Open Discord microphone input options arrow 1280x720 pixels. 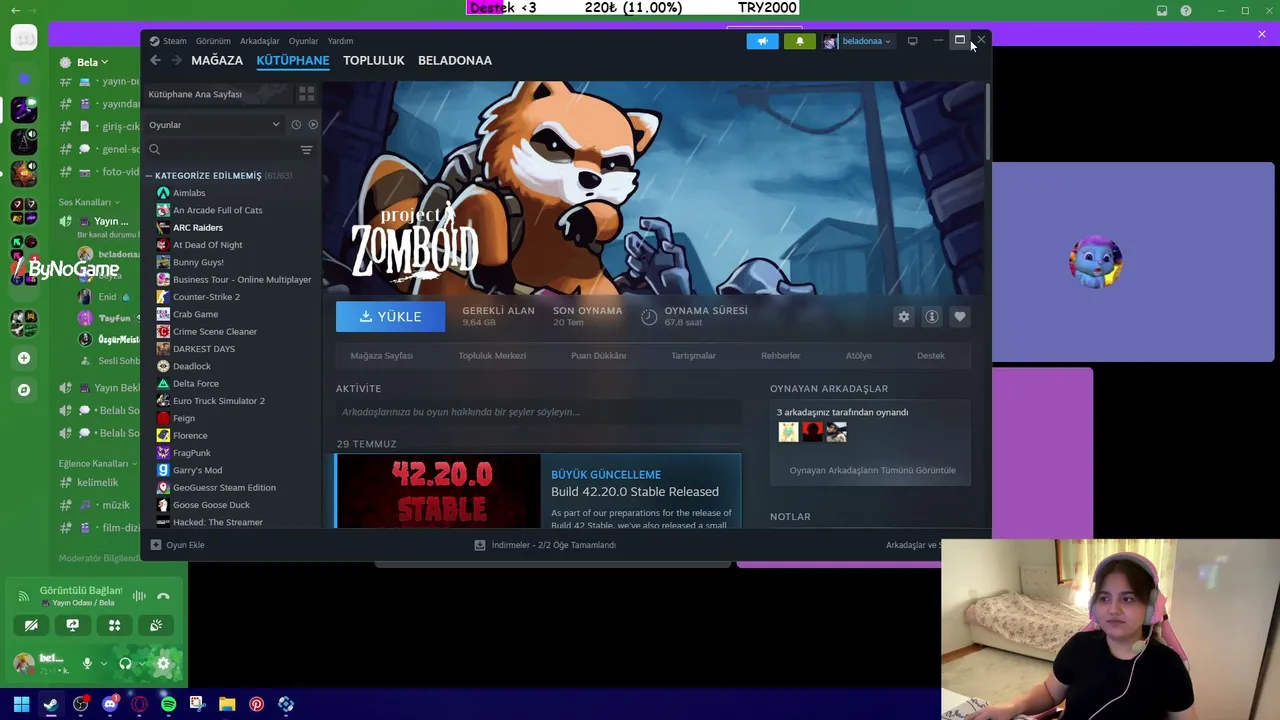(103, 663)
